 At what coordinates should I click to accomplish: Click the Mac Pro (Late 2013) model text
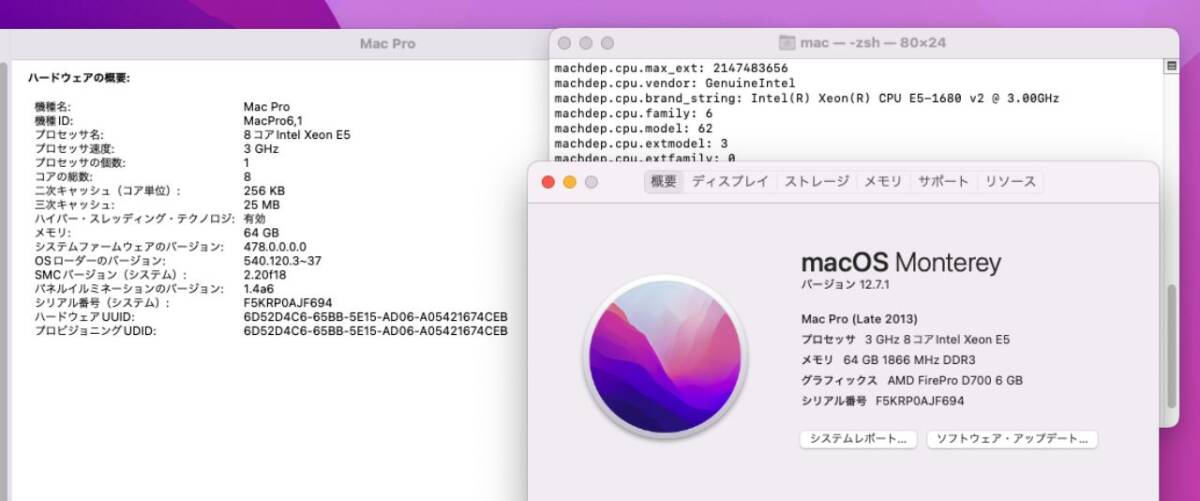tap(859, 319)
